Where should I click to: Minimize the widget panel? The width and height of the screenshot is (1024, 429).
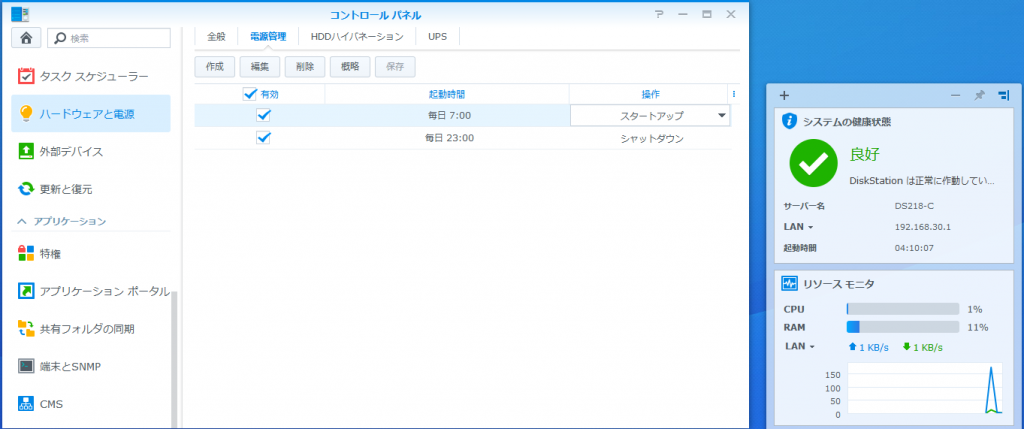pos(955,95)
